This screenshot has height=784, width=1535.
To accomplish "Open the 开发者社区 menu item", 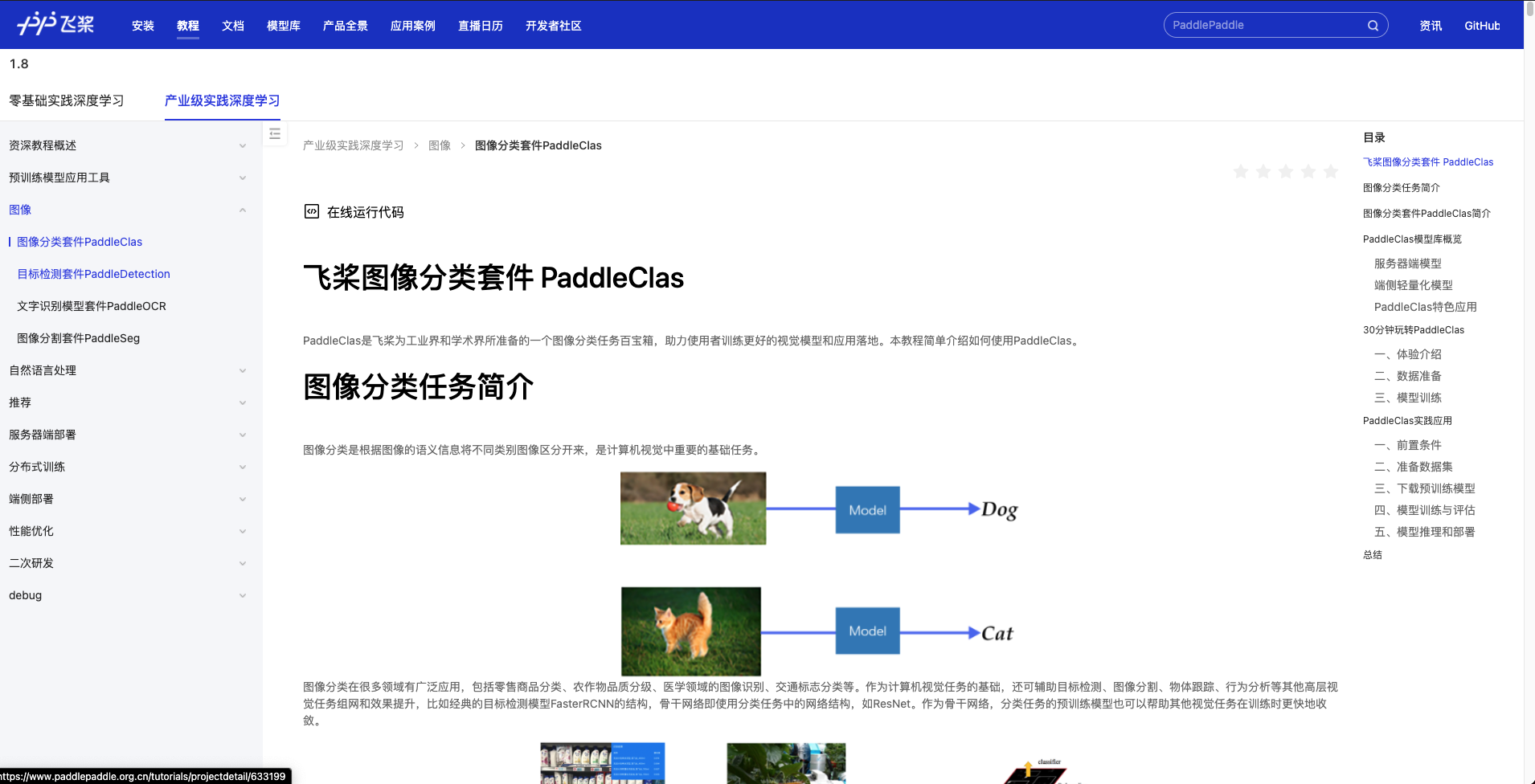I will (x=554, y=26).
